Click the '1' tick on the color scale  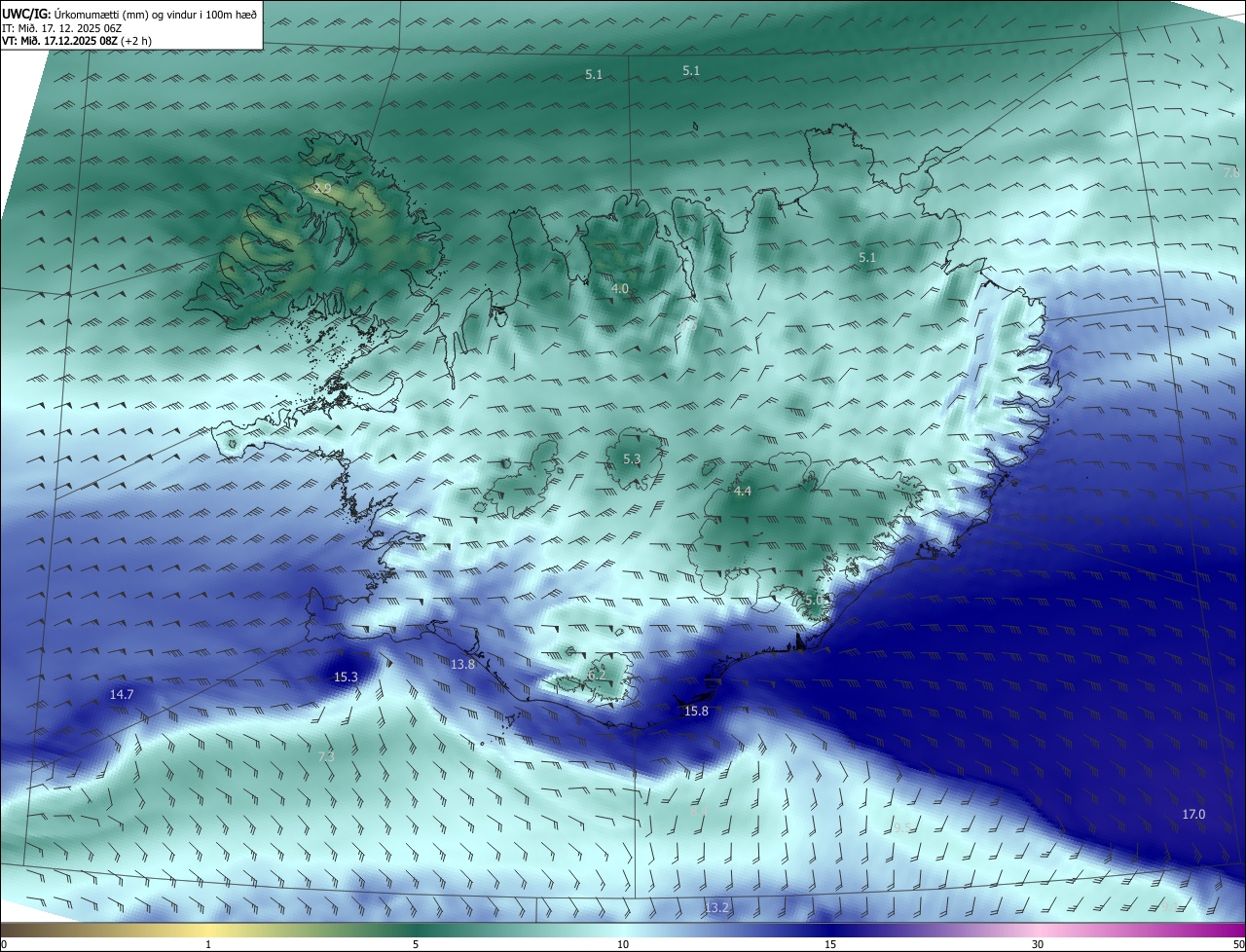[208, 944]
